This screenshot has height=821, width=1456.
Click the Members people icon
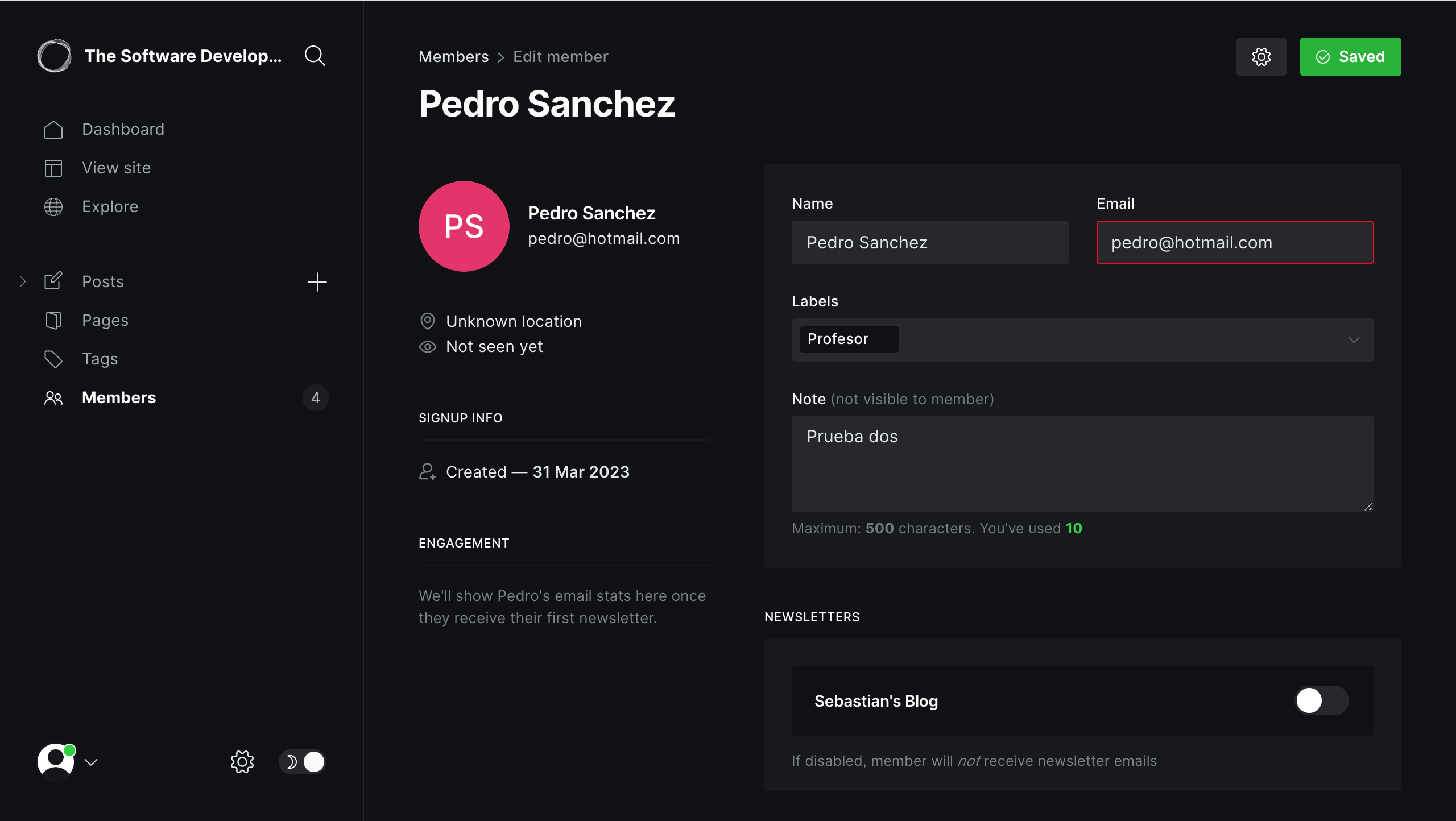tap(53, 398)
